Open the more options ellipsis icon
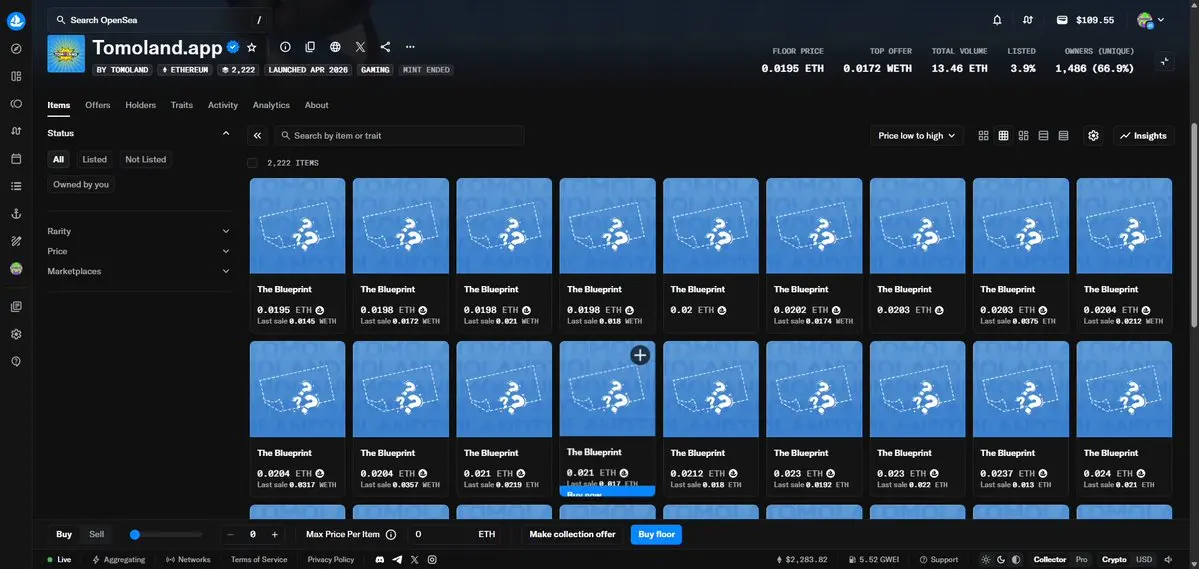The height and width of the screenshot is (569, 1199). click(x=410, y=47)
